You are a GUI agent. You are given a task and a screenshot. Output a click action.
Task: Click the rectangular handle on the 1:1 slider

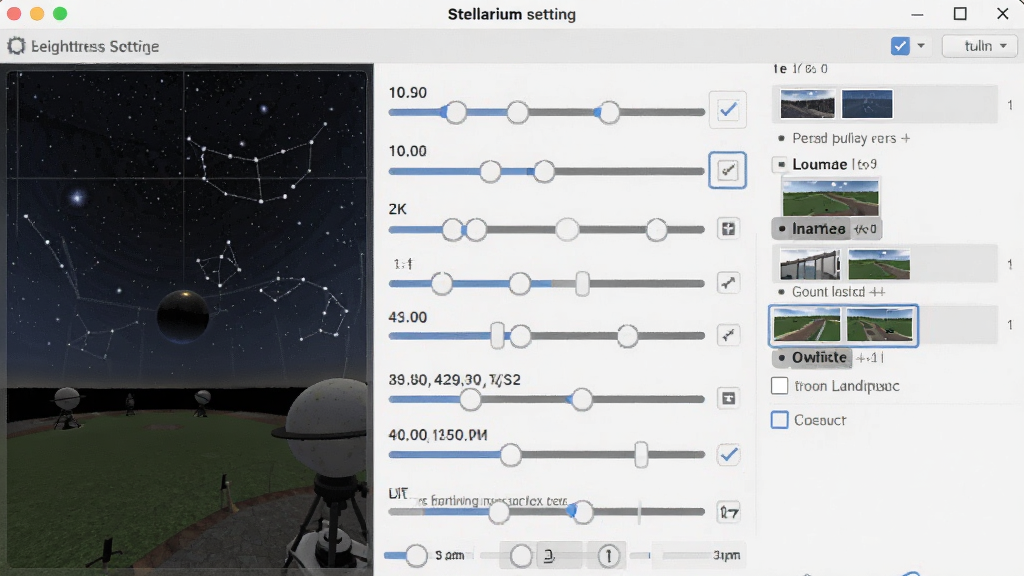582,284
